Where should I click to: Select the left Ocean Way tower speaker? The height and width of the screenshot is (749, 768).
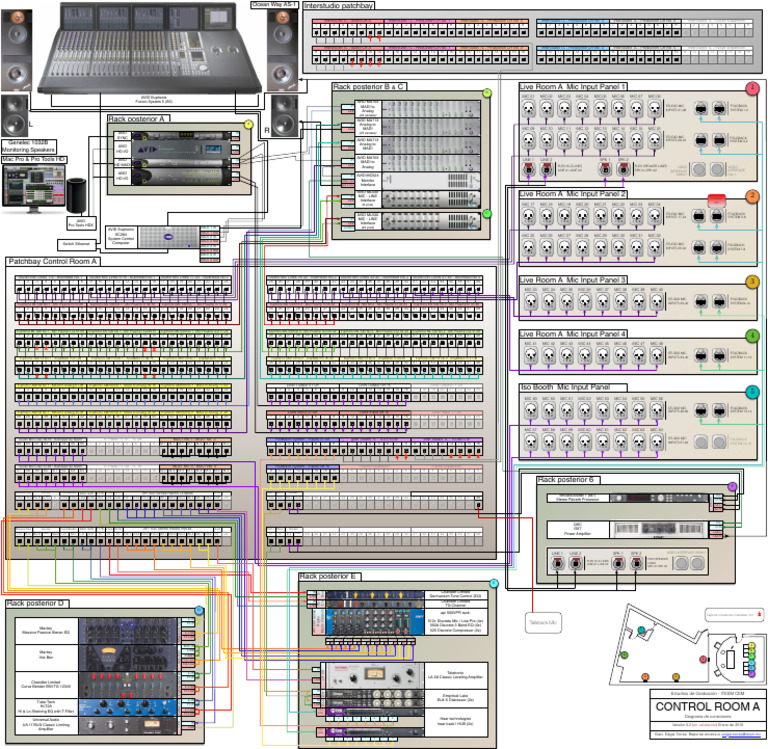17,50
